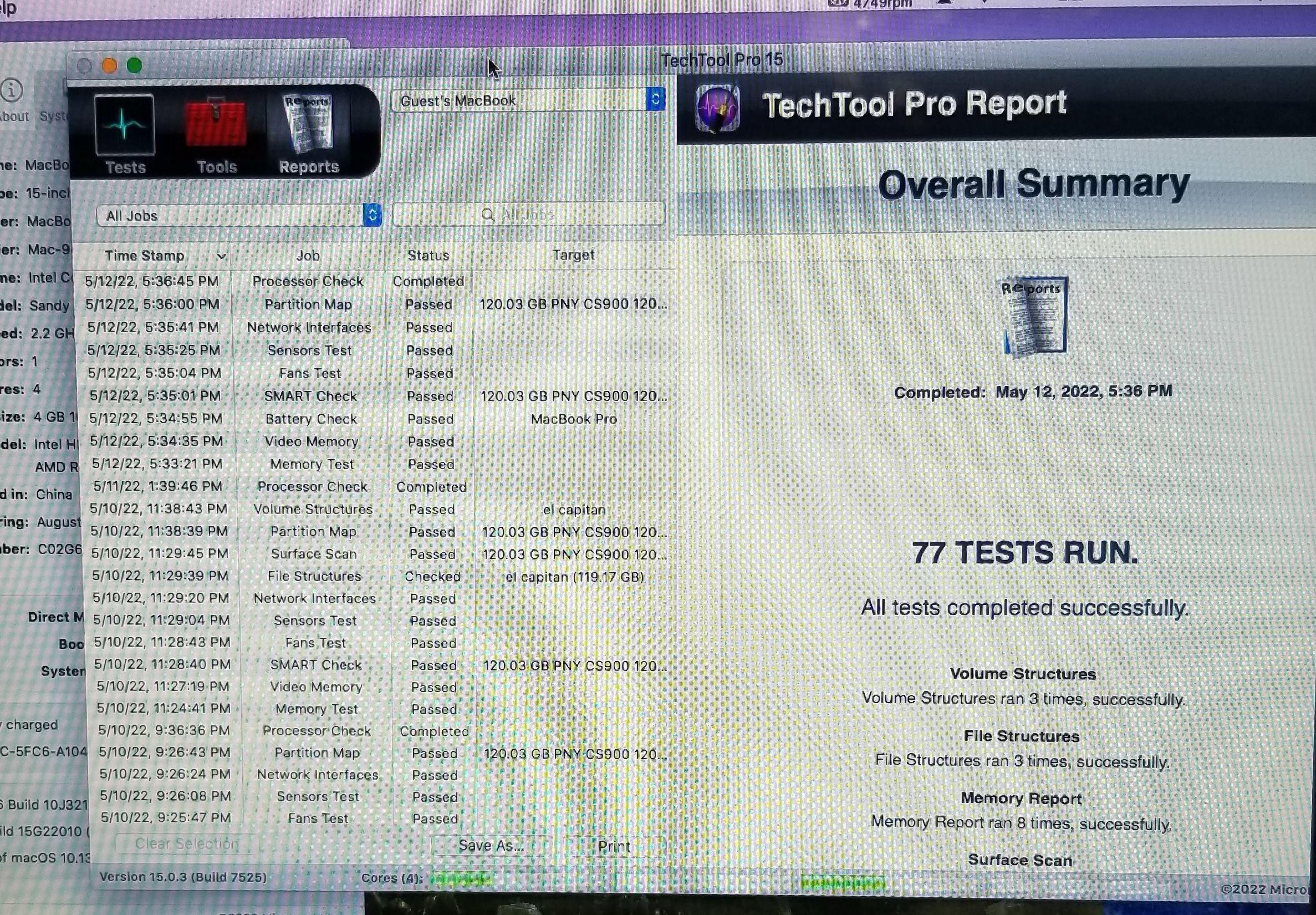
Task: Select the 5/12/22, 5:35:01 PM SMART Check row
Action: [x=378, y=396]
